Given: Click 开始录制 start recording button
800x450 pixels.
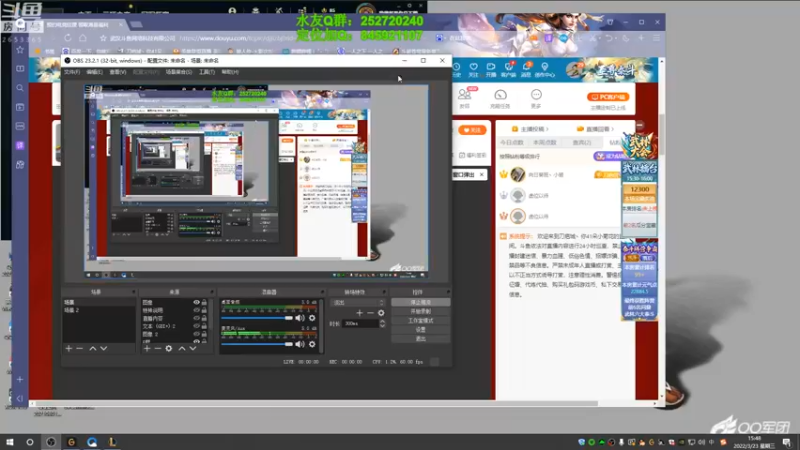Looking at the screenshot, I should click(x=420, y=311).
